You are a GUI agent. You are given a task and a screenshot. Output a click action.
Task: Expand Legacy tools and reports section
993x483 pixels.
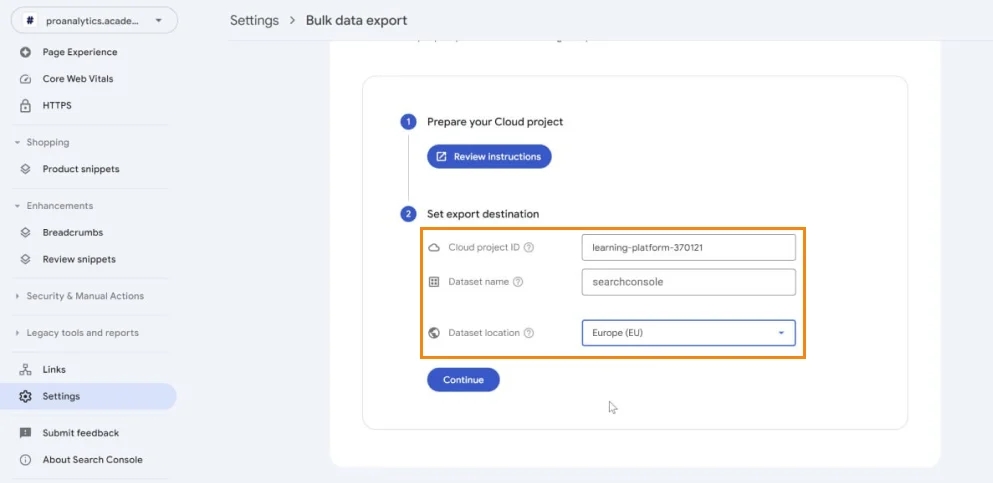pos(17,333)
